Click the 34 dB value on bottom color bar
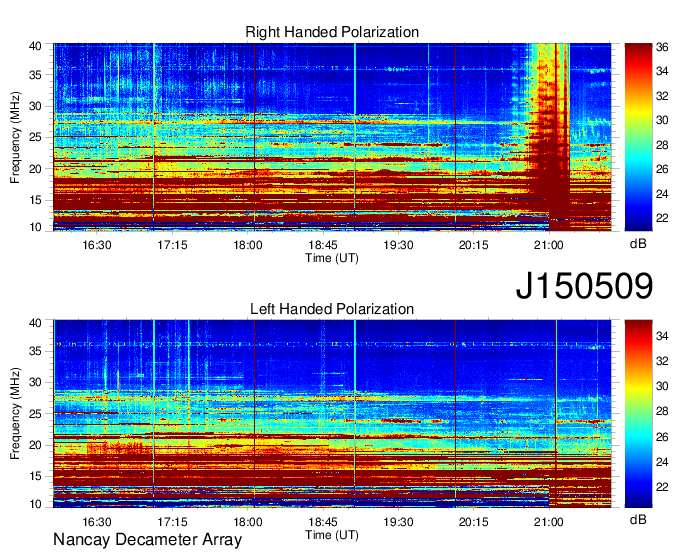Viewport: 680px width, 552px height. pos(662,336)
